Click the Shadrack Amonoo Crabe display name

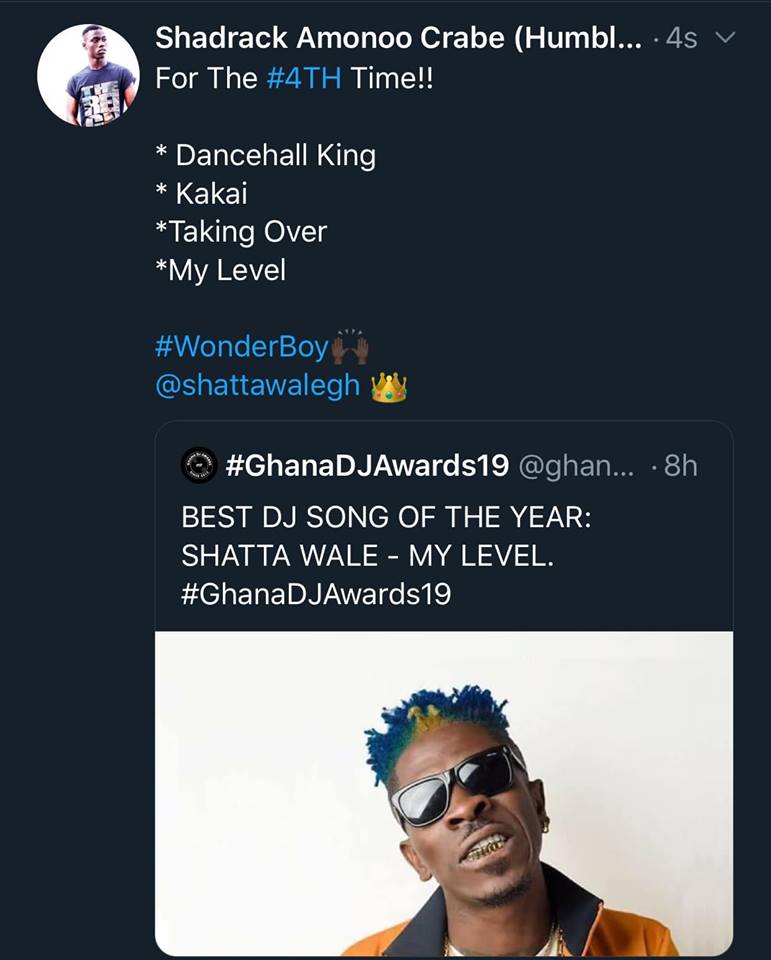pyautogui.click(x=397, y=39)
